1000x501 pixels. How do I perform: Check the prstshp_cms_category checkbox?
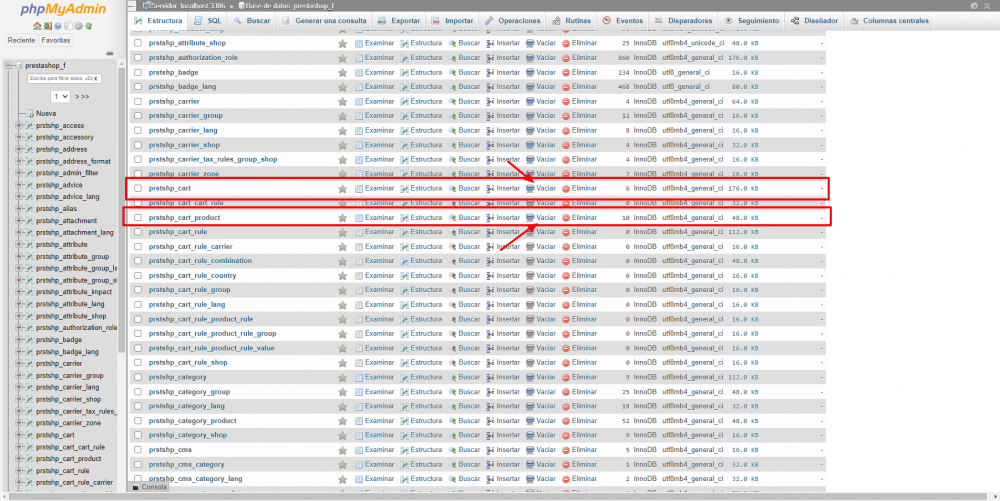click(x=138, y=465)
